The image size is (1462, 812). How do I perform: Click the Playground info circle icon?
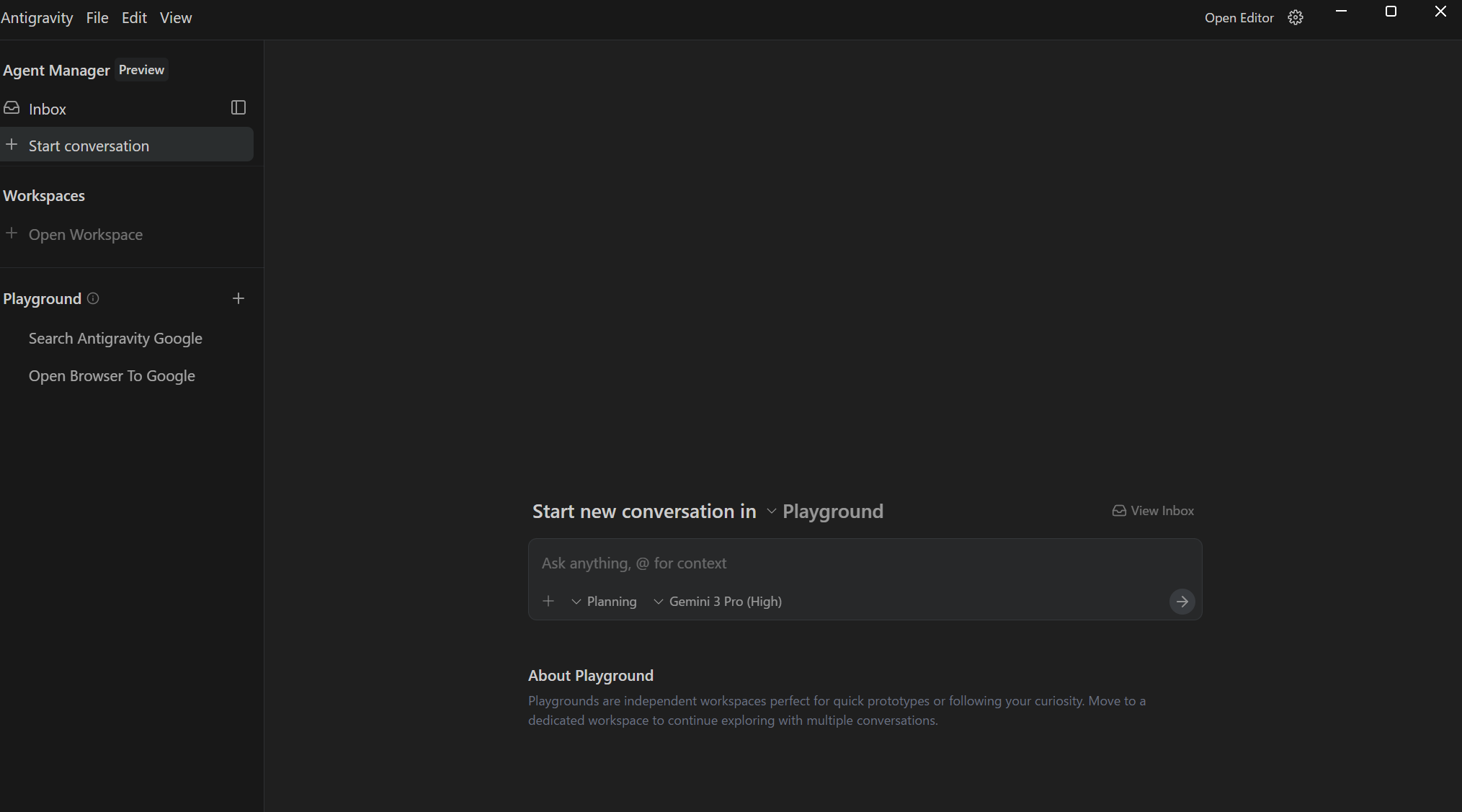click(93, 298)
